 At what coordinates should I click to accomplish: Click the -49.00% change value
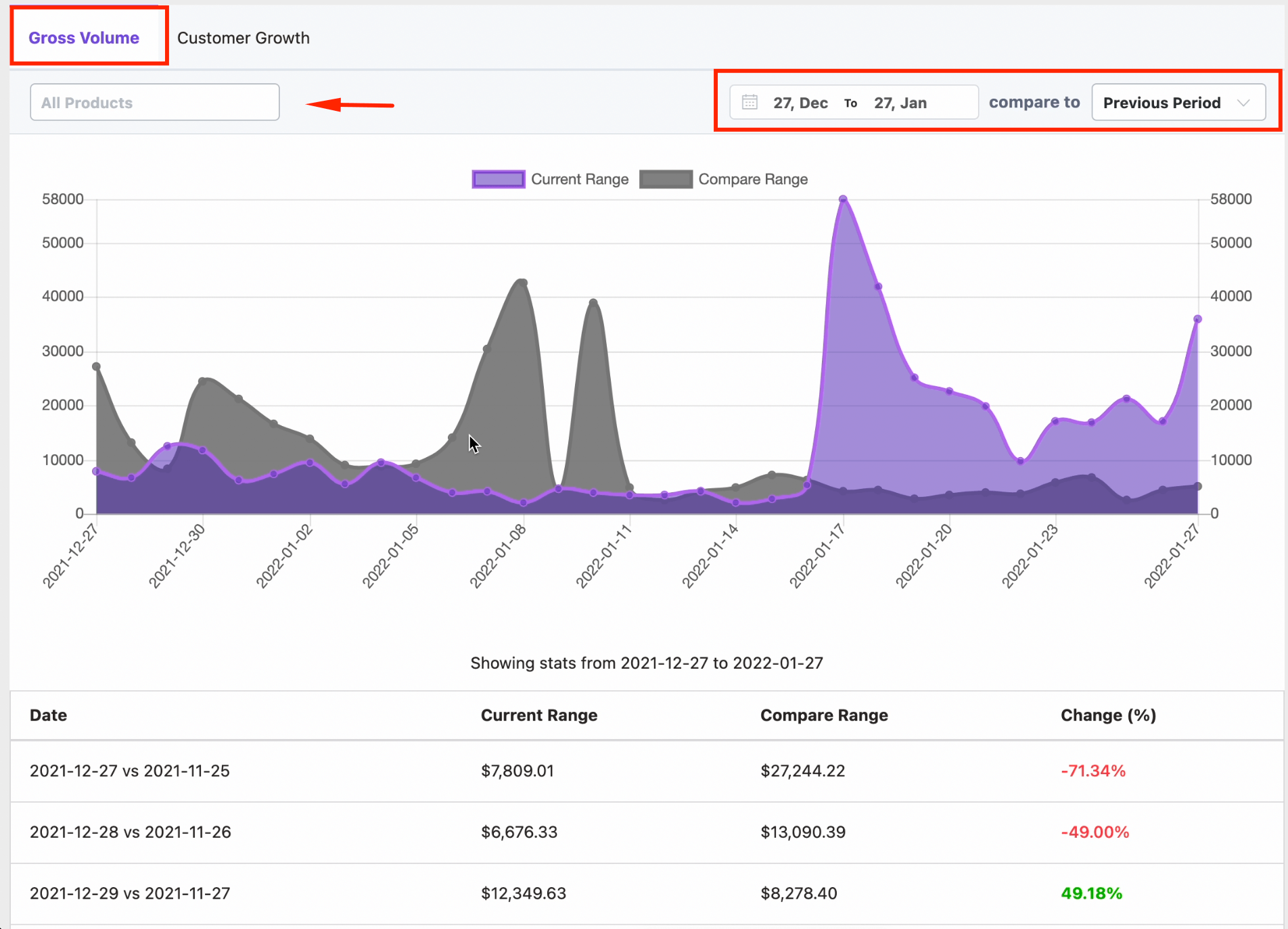[x=1095, y=832]
